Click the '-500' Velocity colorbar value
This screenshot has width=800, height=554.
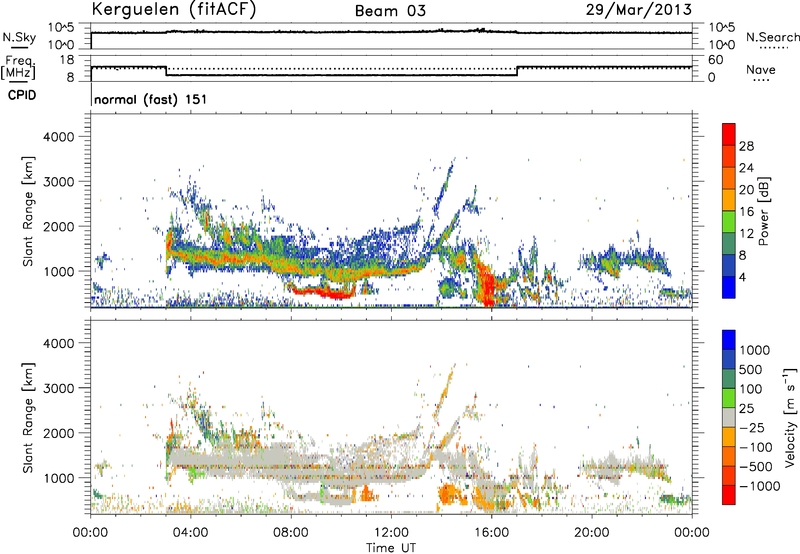point(756,466)
